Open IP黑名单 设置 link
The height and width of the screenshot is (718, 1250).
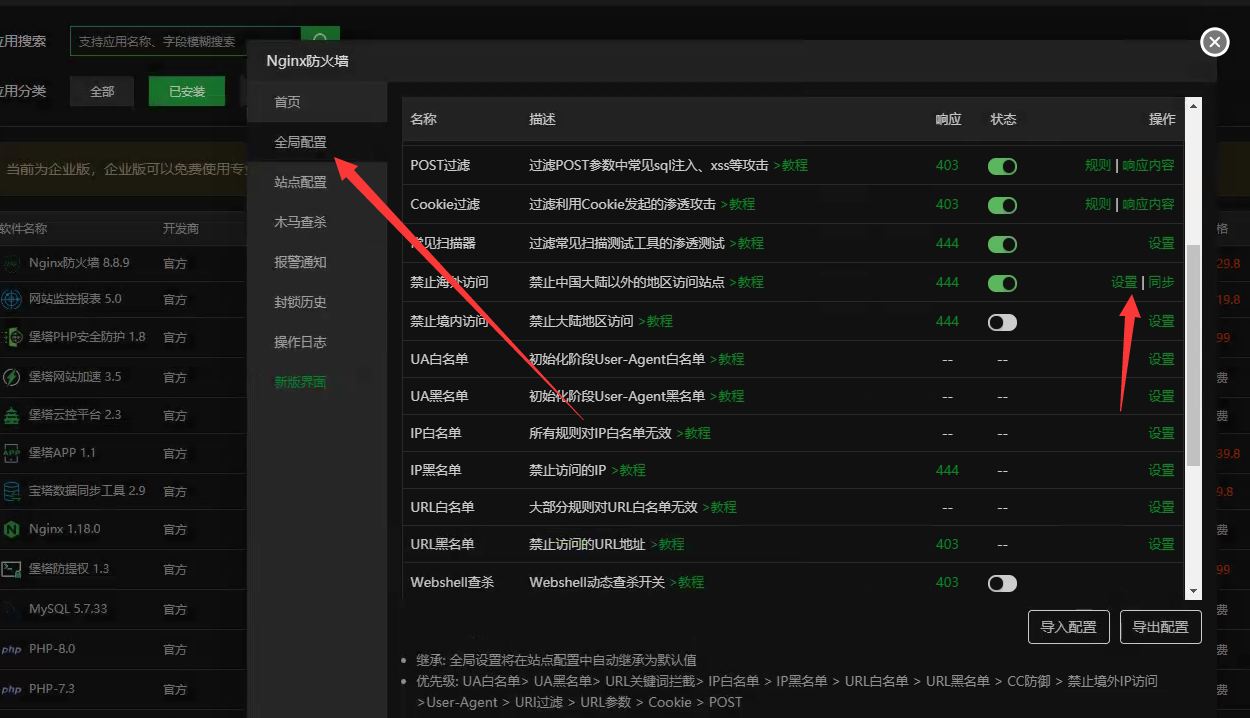[1161, 470]
